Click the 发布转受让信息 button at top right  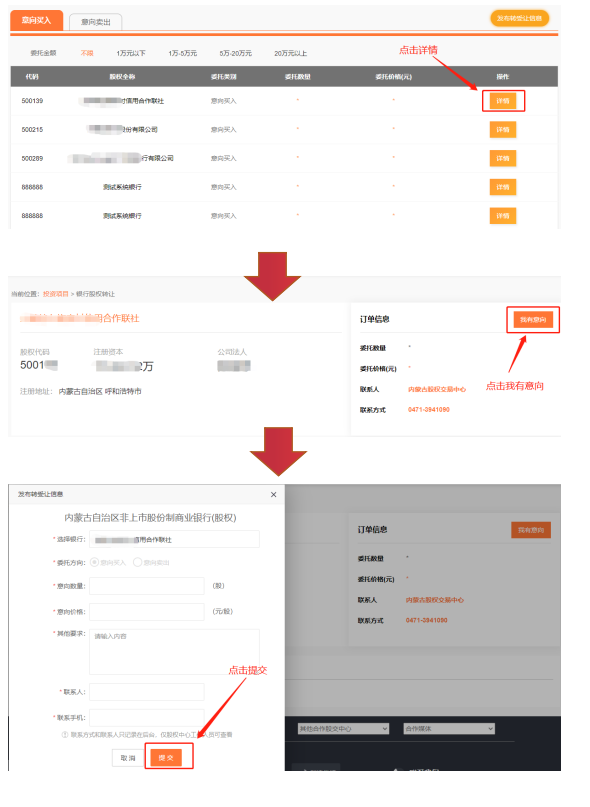[519, 19]
